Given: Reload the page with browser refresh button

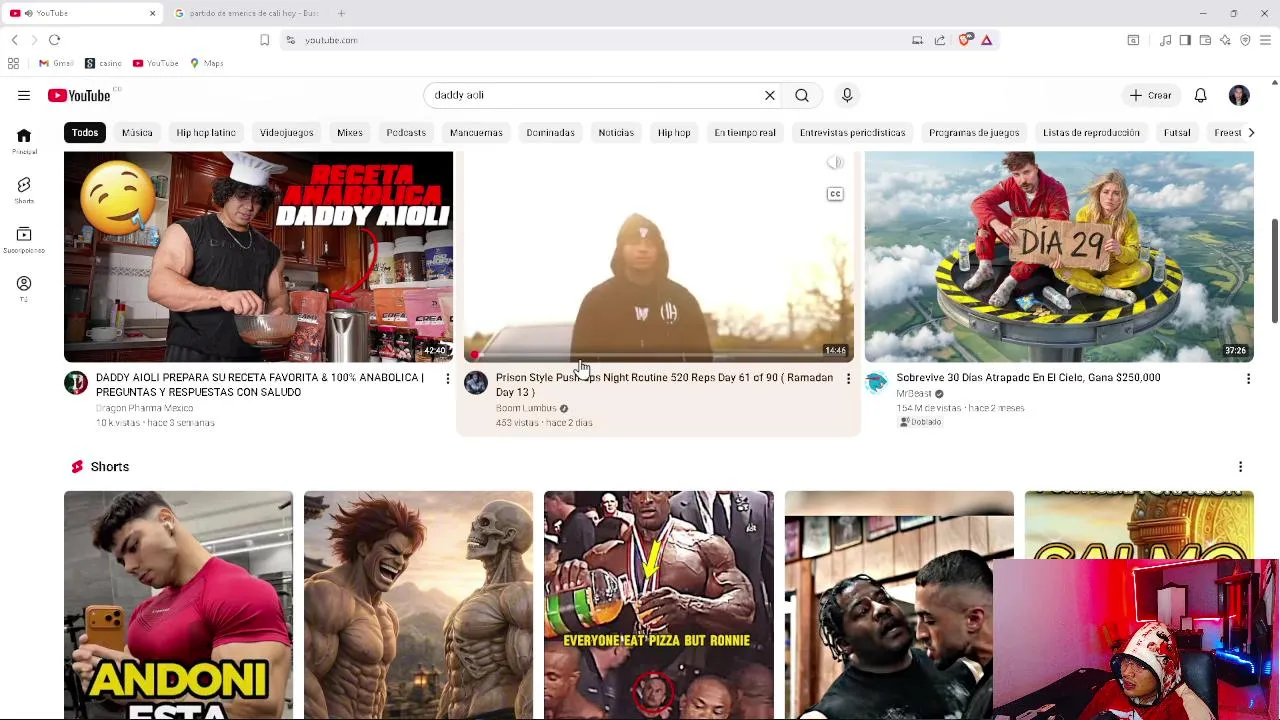Looking at the screenshot, I should click(54, 40).
